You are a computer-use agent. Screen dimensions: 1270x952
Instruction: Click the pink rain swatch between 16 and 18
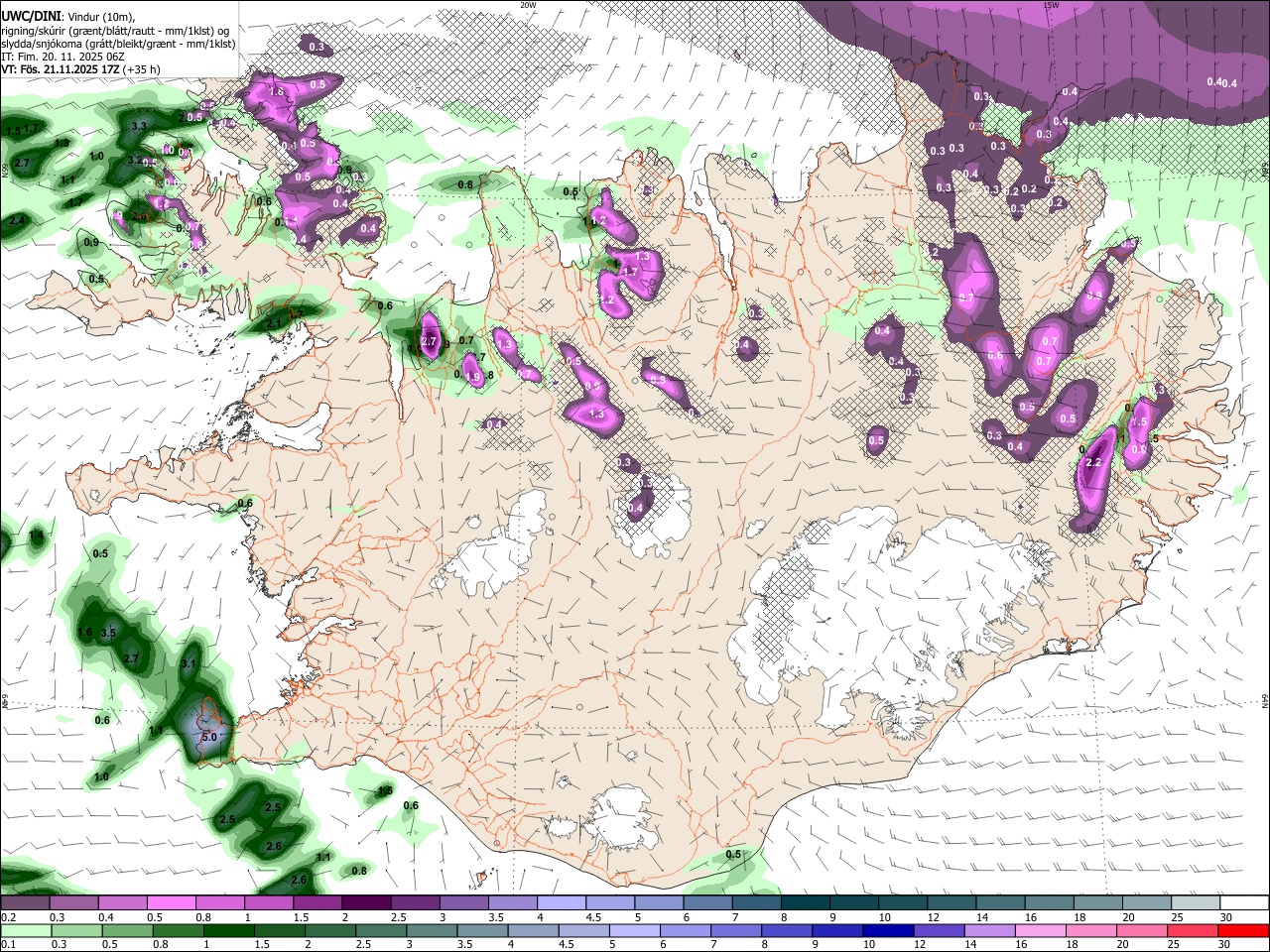tap(1039, 930)
